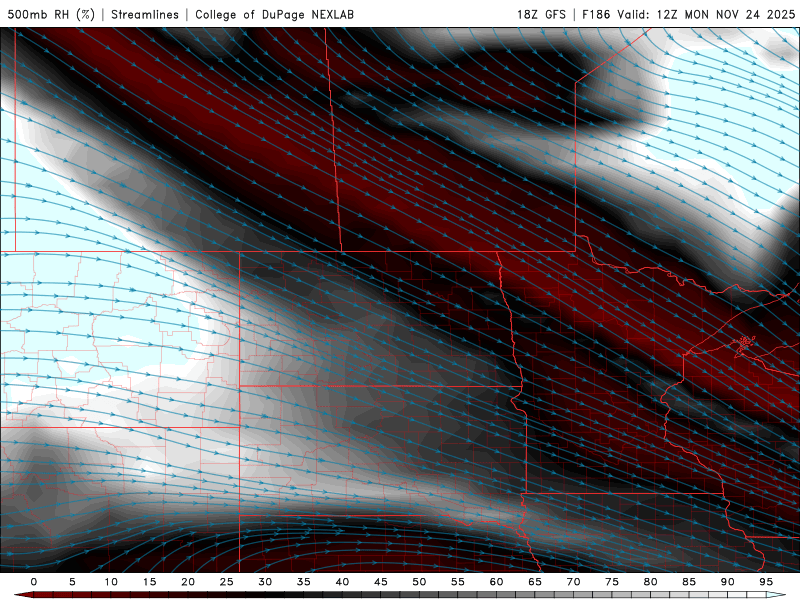The width and height of the screenshot is (800, 600).
Task: Click legend label '0' on the RH scale
Action: point(34,582)
